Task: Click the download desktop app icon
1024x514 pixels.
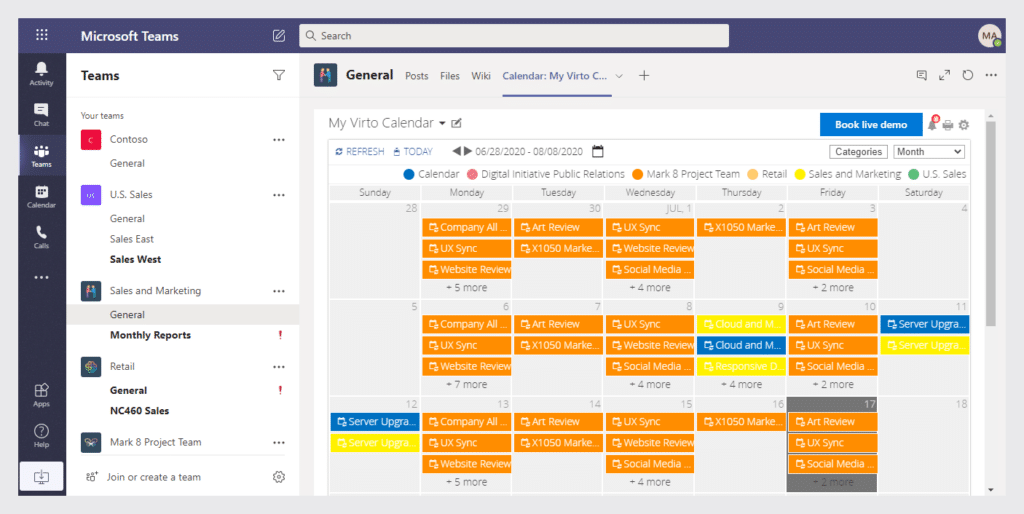Action: (x=42, y=476)
